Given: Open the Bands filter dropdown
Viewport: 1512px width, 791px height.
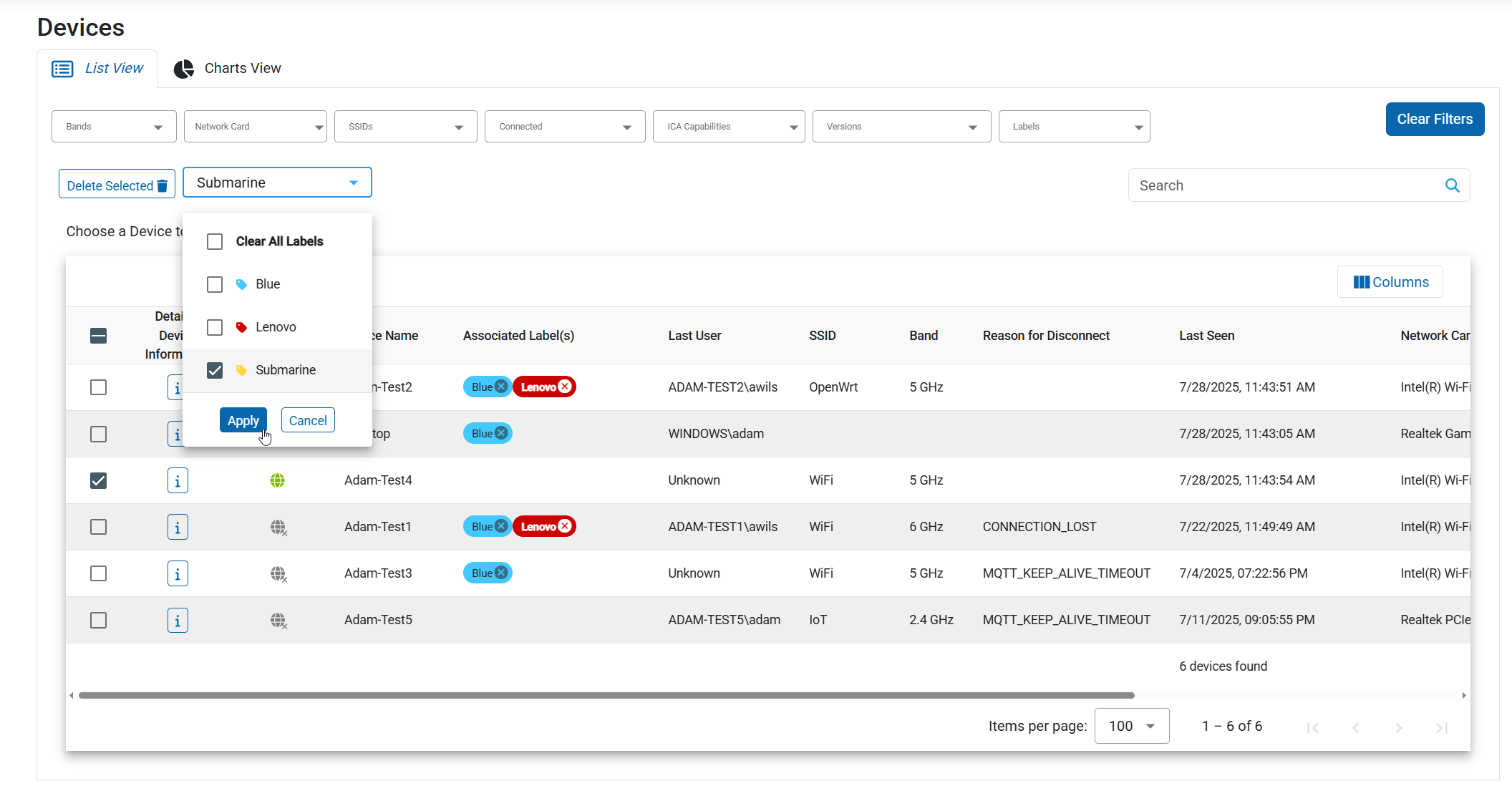Looking at the screenshot, I should click(x=114, y=127).
